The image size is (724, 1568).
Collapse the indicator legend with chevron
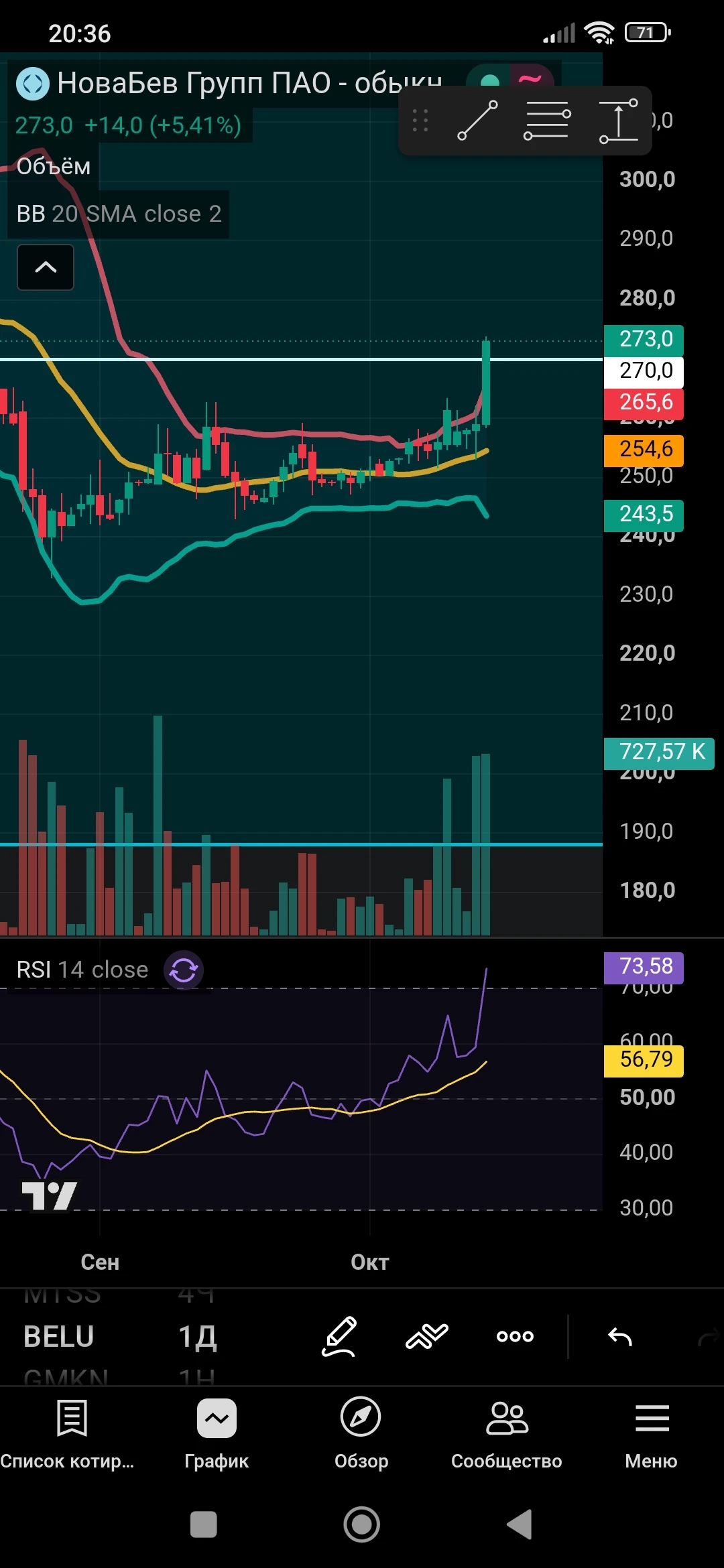click(46, 267)
